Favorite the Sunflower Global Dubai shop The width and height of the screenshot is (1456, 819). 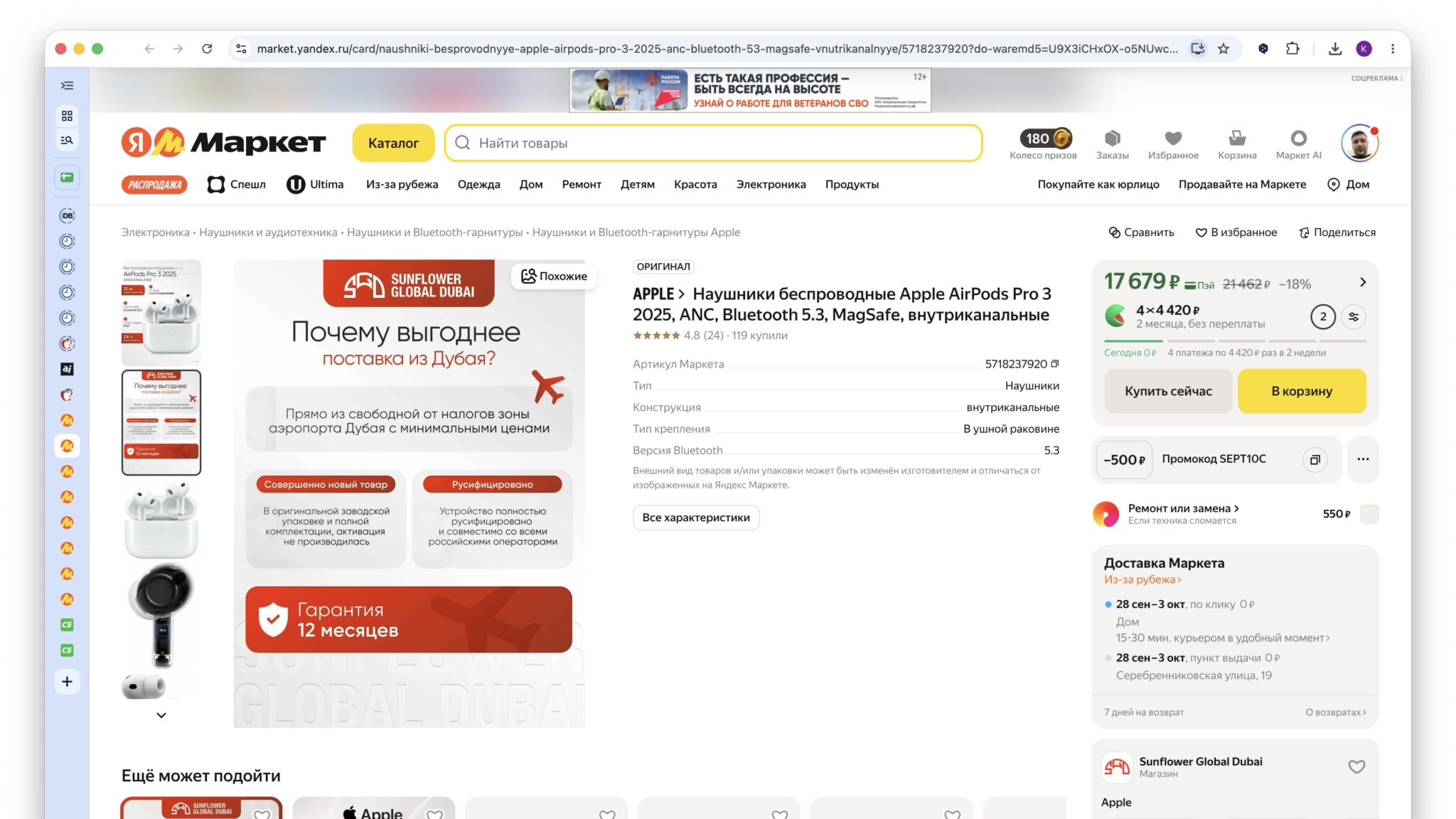[x=1356, y=766]
